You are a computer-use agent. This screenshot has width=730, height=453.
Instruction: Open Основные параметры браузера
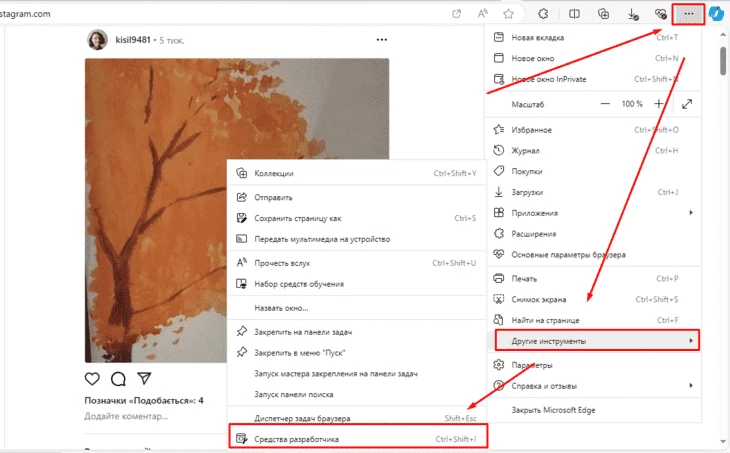[x=593, y=255]
